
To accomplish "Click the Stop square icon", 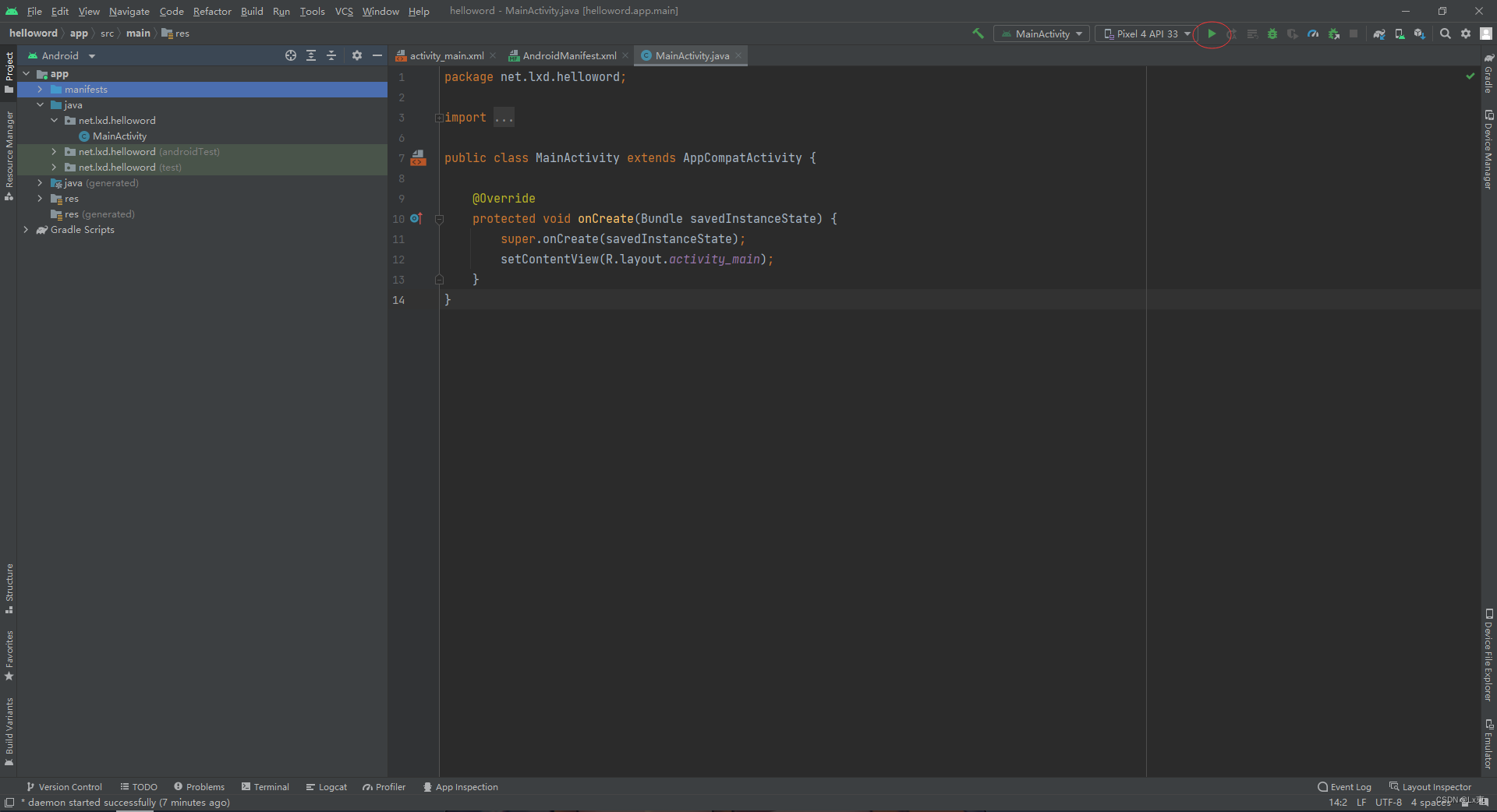I will point(1354,34).
